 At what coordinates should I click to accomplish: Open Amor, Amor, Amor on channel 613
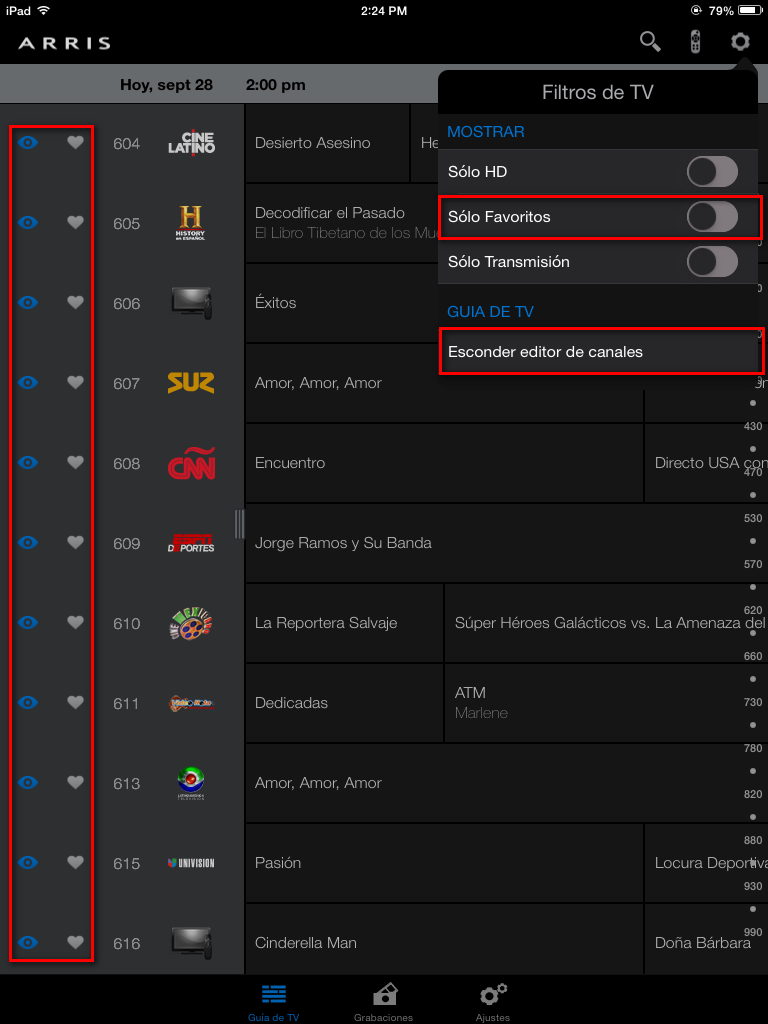(507, 783)
